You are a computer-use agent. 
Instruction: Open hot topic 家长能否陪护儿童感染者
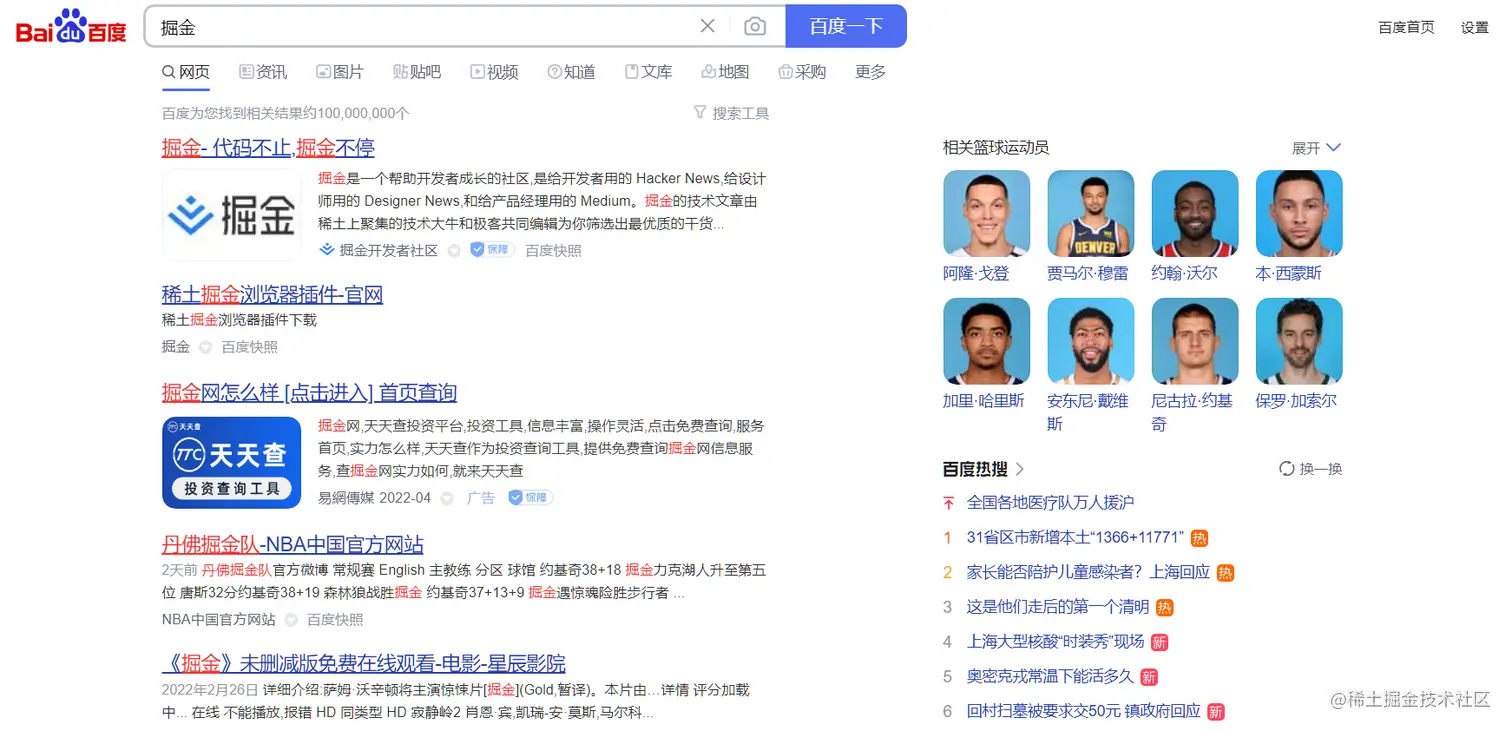(1088, 572)
